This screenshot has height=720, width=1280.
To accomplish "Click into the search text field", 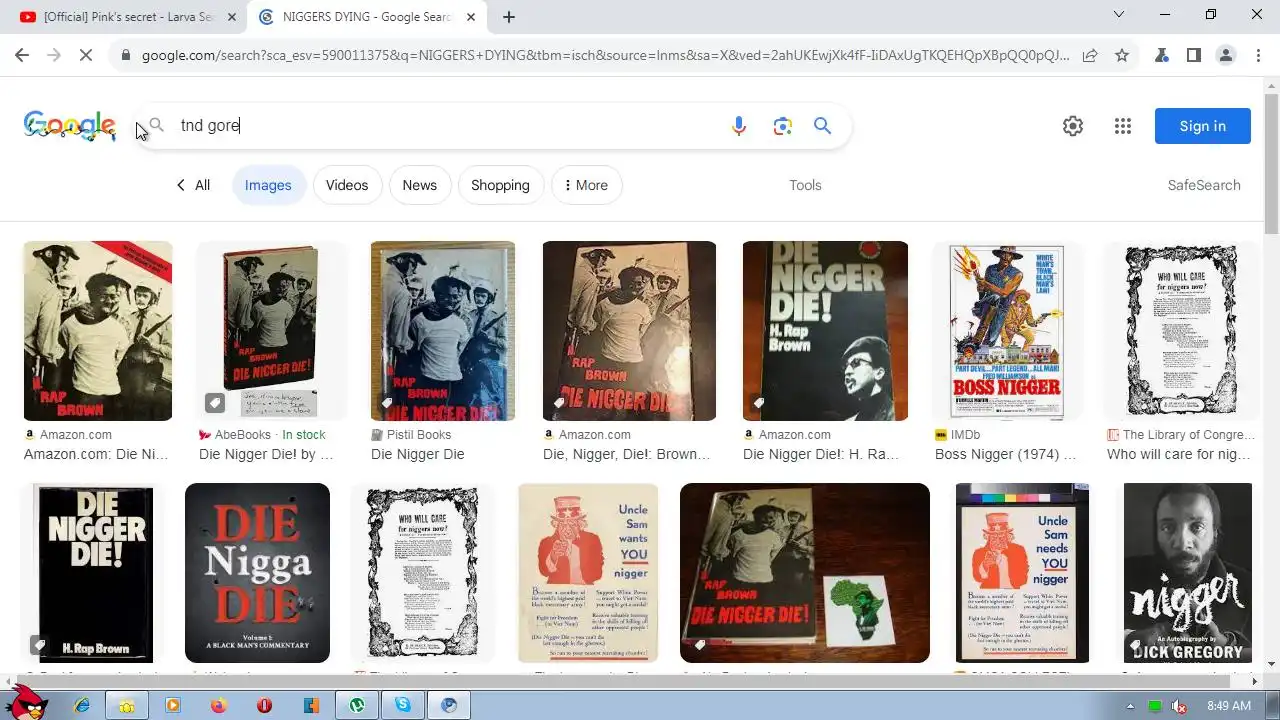I will 450,126.
